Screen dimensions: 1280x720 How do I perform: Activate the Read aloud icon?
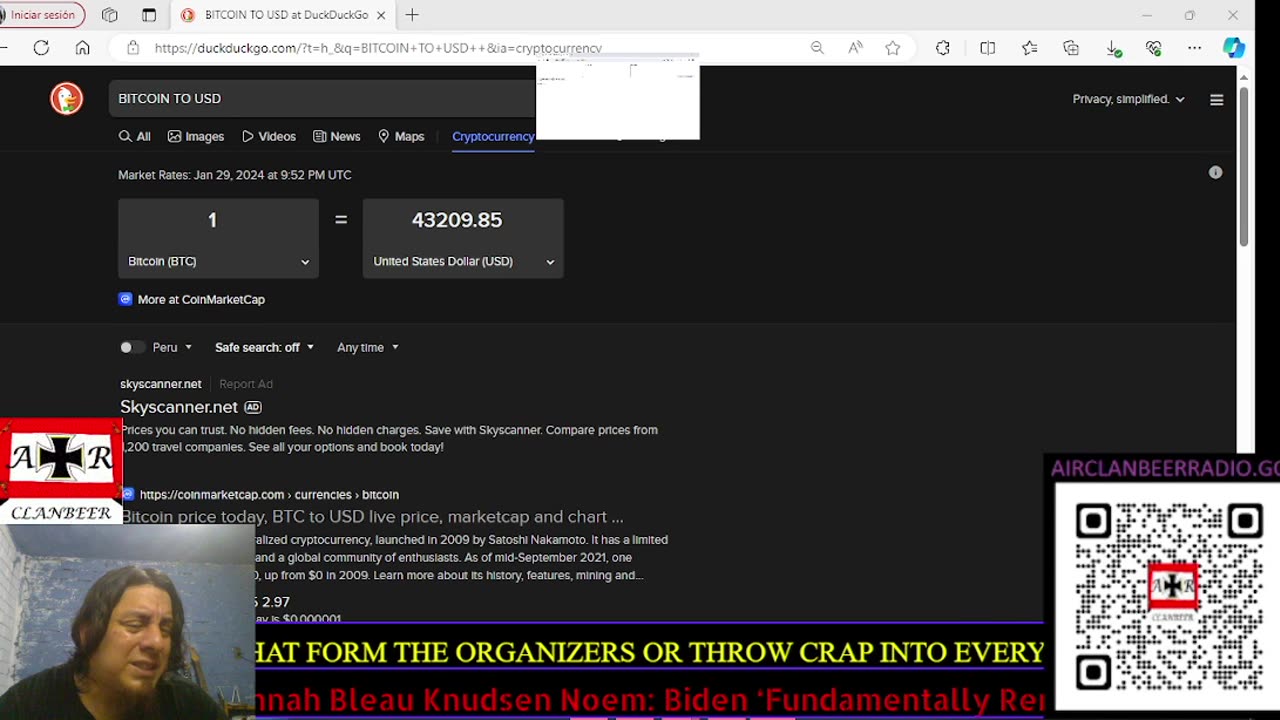[x=855, y=48]
